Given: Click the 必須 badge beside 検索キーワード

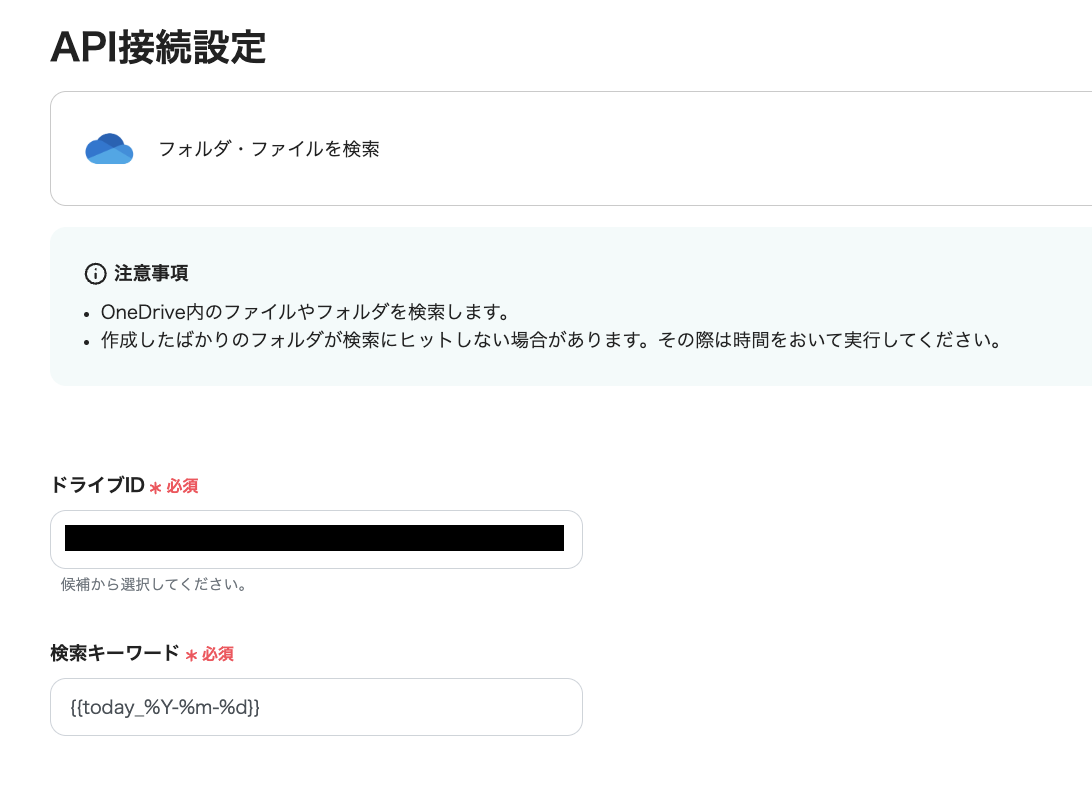Looking at the screenshot, I should coord(218,655).
